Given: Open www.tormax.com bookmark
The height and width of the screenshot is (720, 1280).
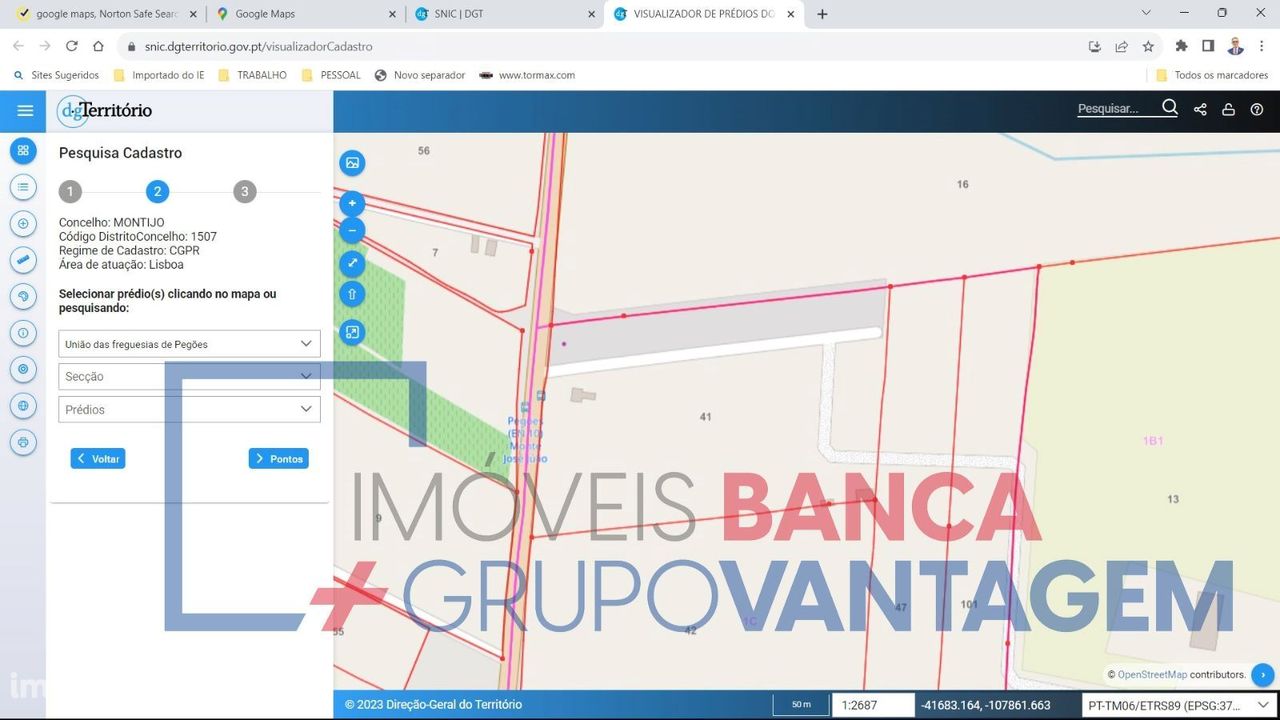Looking at the screenshot, I should (x=527, y=75).
